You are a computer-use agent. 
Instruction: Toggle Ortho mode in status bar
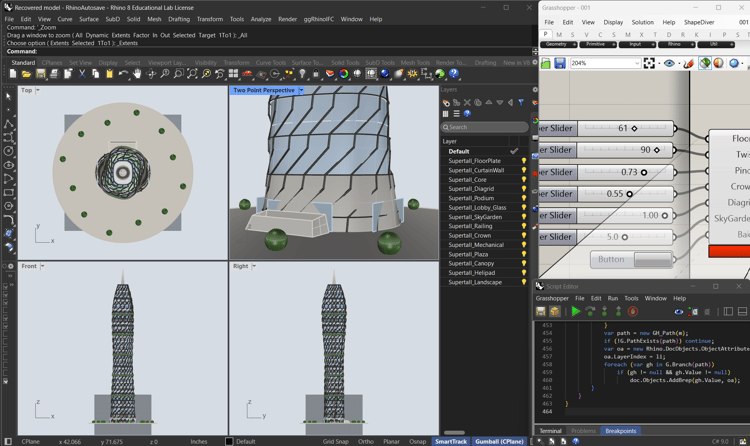(366, 441)
